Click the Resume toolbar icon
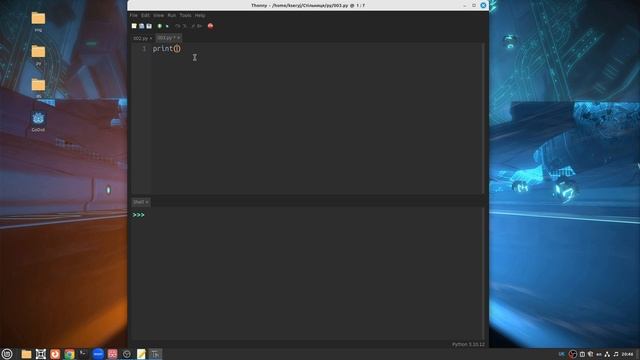The image size is (640, 360). (x=199, y=26)
